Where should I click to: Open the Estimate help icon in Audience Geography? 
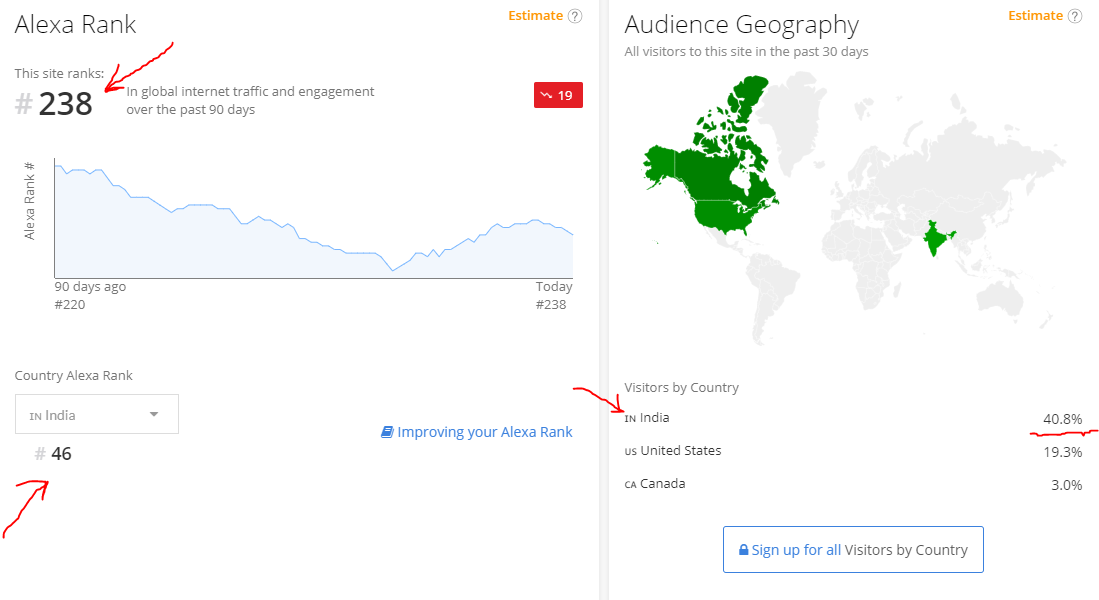[x=1074, y=16]
